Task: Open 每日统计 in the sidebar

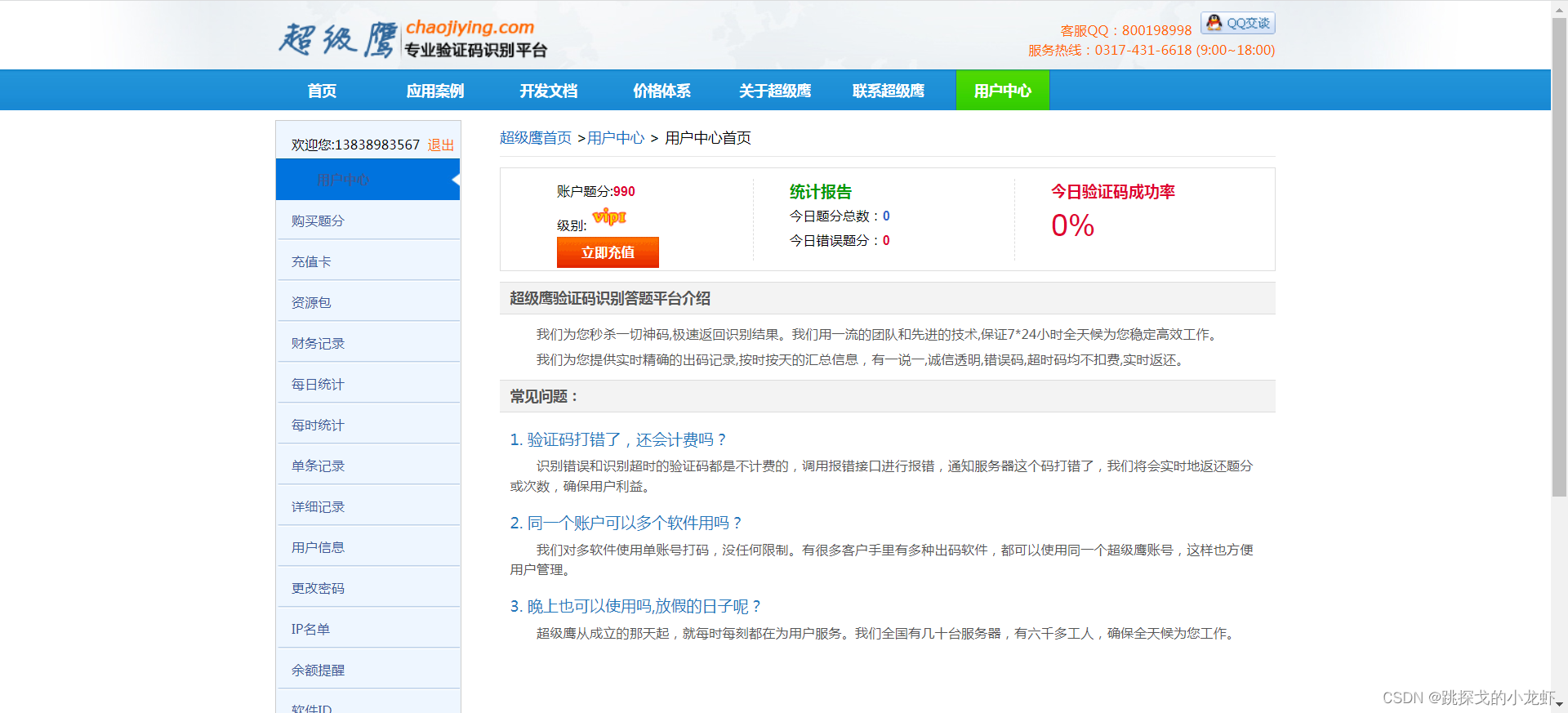Action: (x=368, y=384)
